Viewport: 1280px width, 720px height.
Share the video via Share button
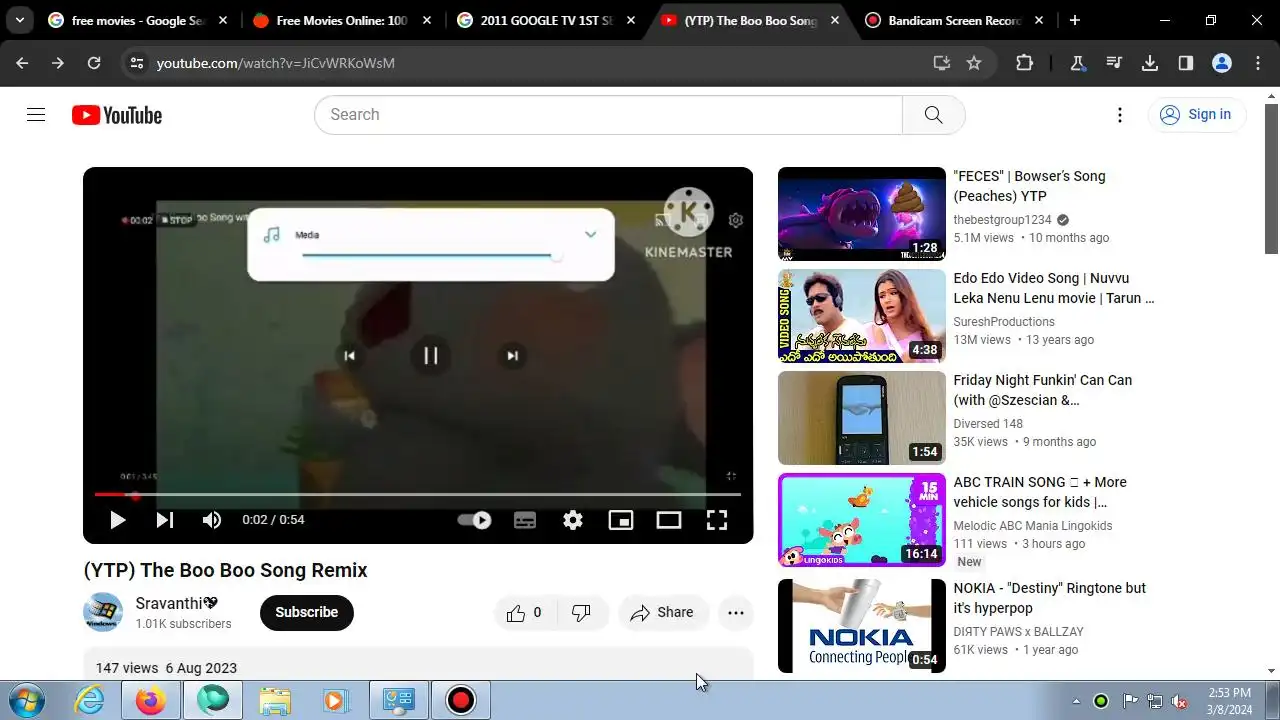pyautogui.click(x=662, y=613)
